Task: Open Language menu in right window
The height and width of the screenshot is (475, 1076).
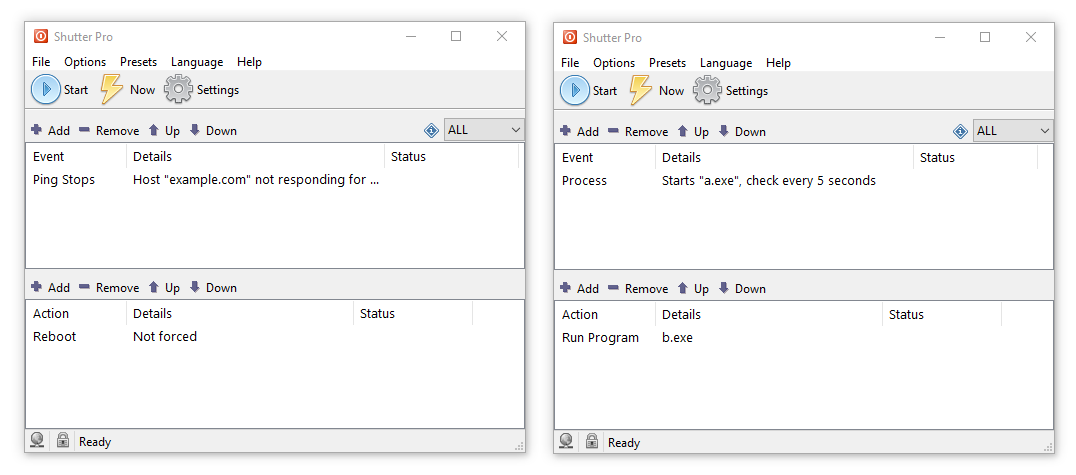Action: 726,62
